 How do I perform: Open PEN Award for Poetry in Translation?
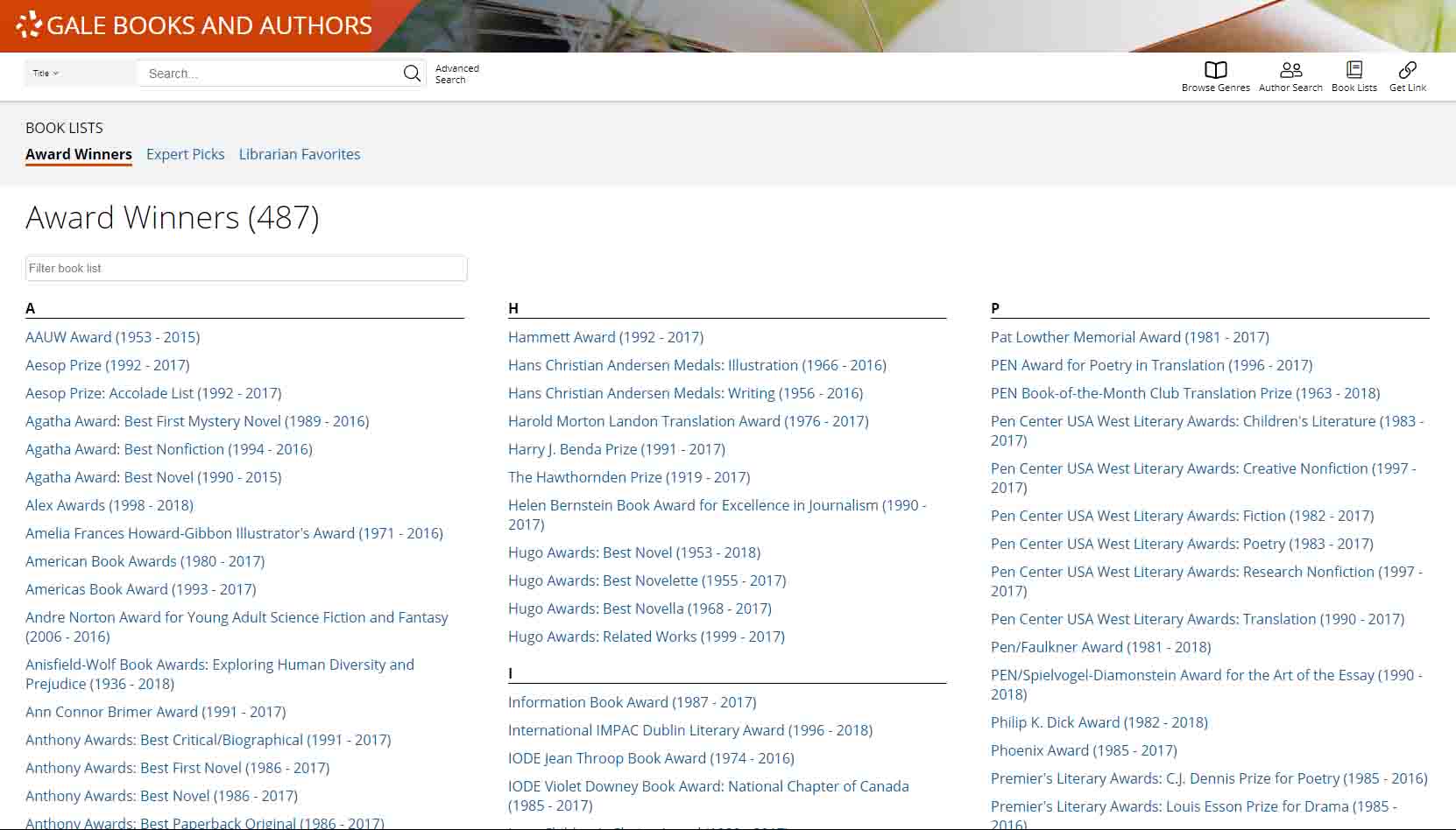click(x=1151, y=365)
